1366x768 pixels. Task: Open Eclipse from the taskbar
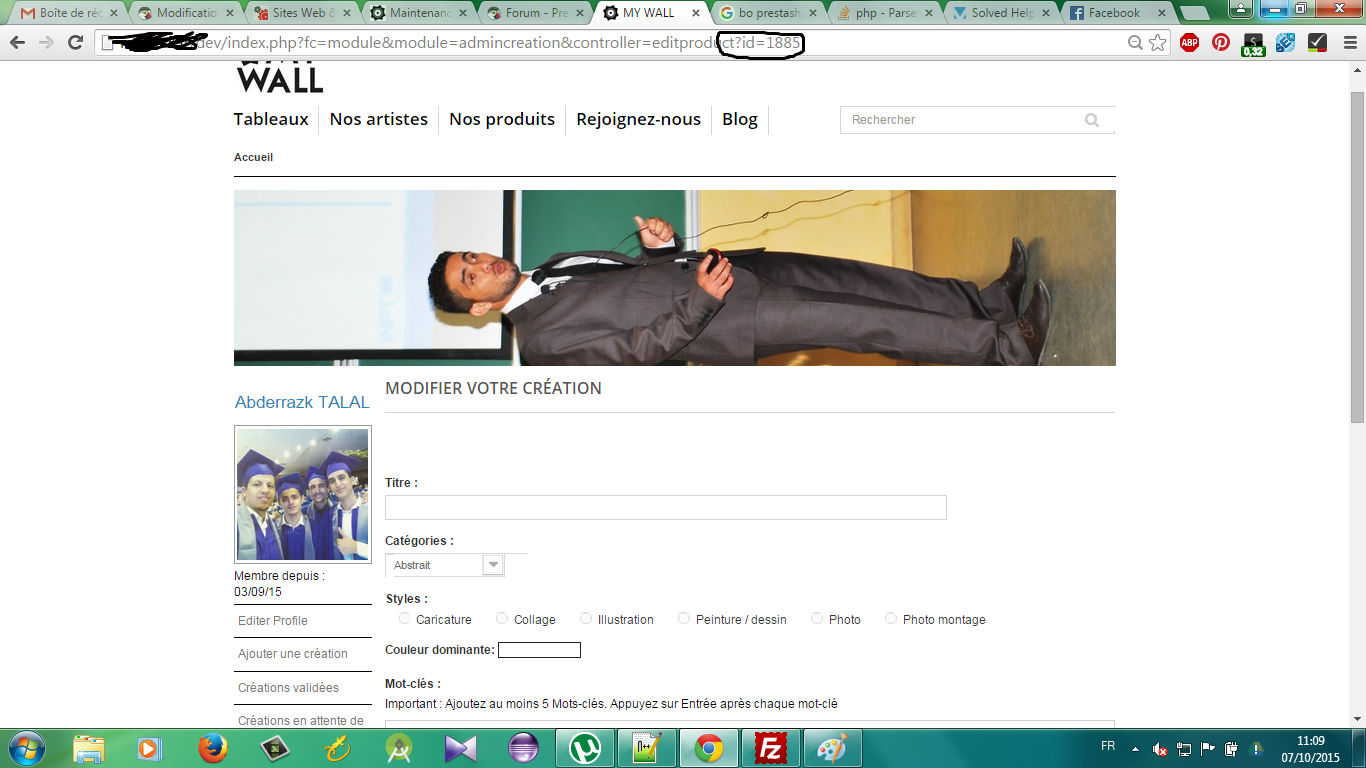pyautogui.click(x=523, y=748)
